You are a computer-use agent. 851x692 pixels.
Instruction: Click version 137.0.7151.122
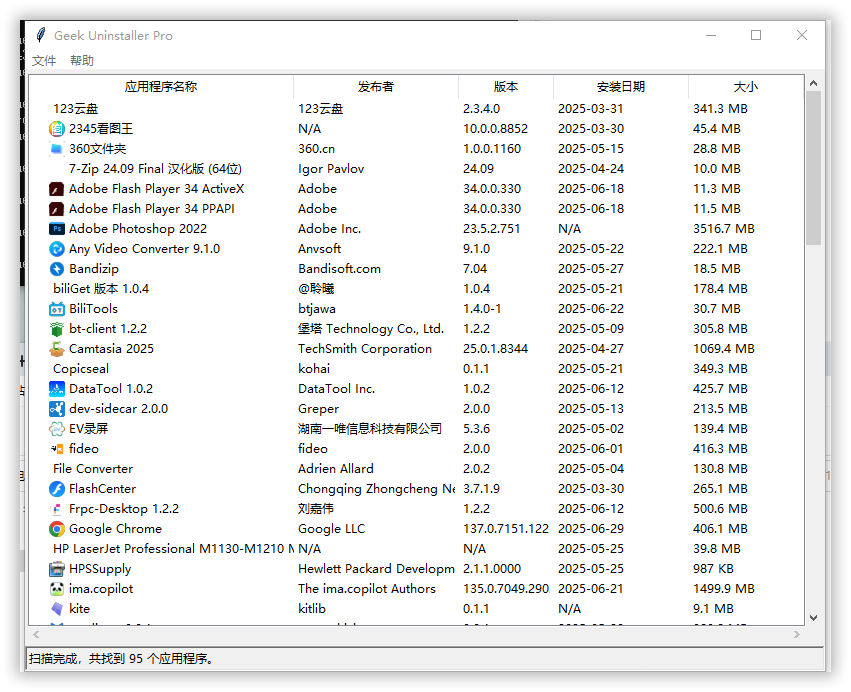[506, 529]
